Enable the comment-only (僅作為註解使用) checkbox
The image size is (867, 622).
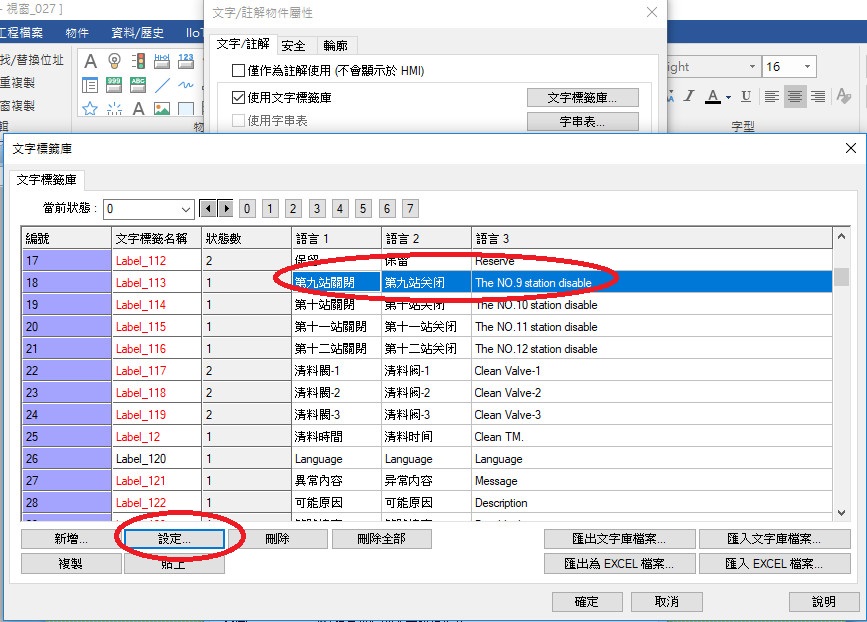click(238, 71)
